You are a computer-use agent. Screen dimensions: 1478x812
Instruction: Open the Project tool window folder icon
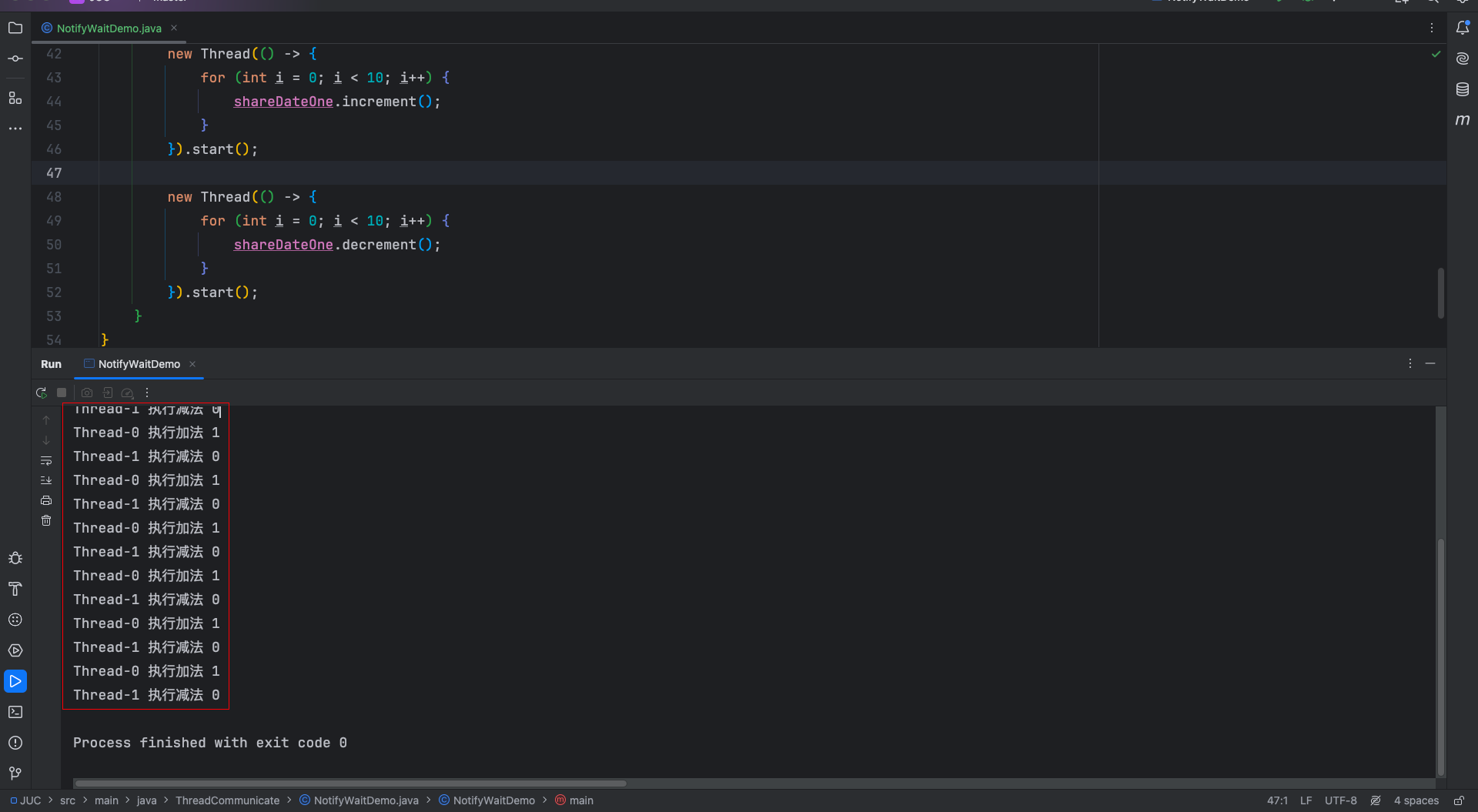click(15, 28)
